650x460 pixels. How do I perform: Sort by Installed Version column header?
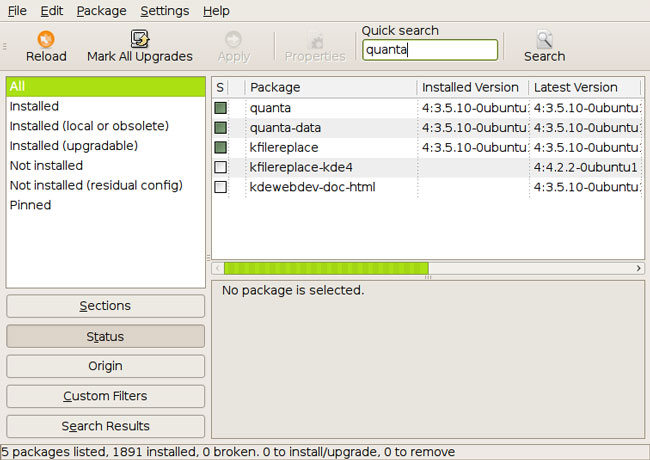click(x=473, y=87)
